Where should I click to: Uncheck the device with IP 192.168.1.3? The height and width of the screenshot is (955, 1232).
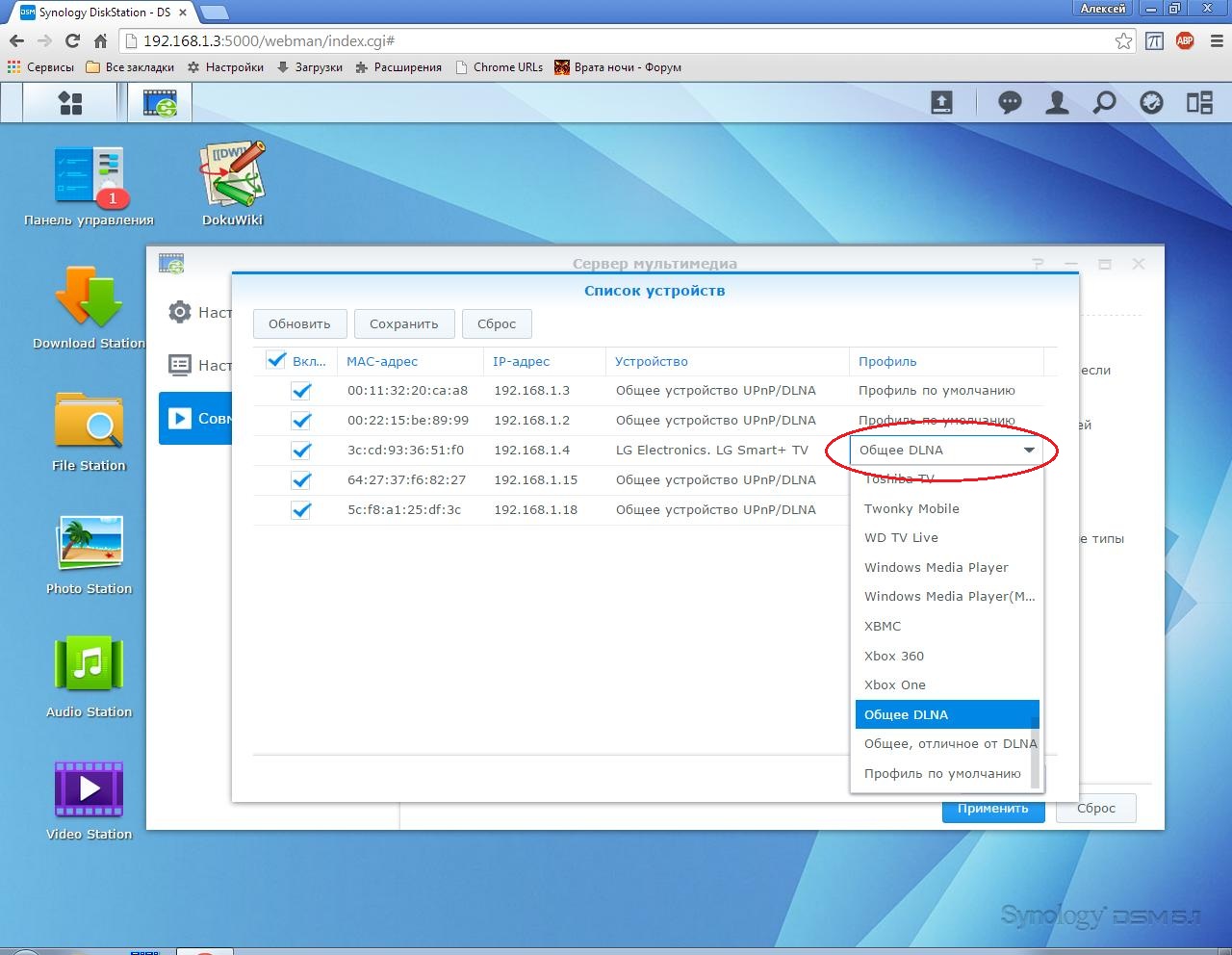[x=301, y=391]
